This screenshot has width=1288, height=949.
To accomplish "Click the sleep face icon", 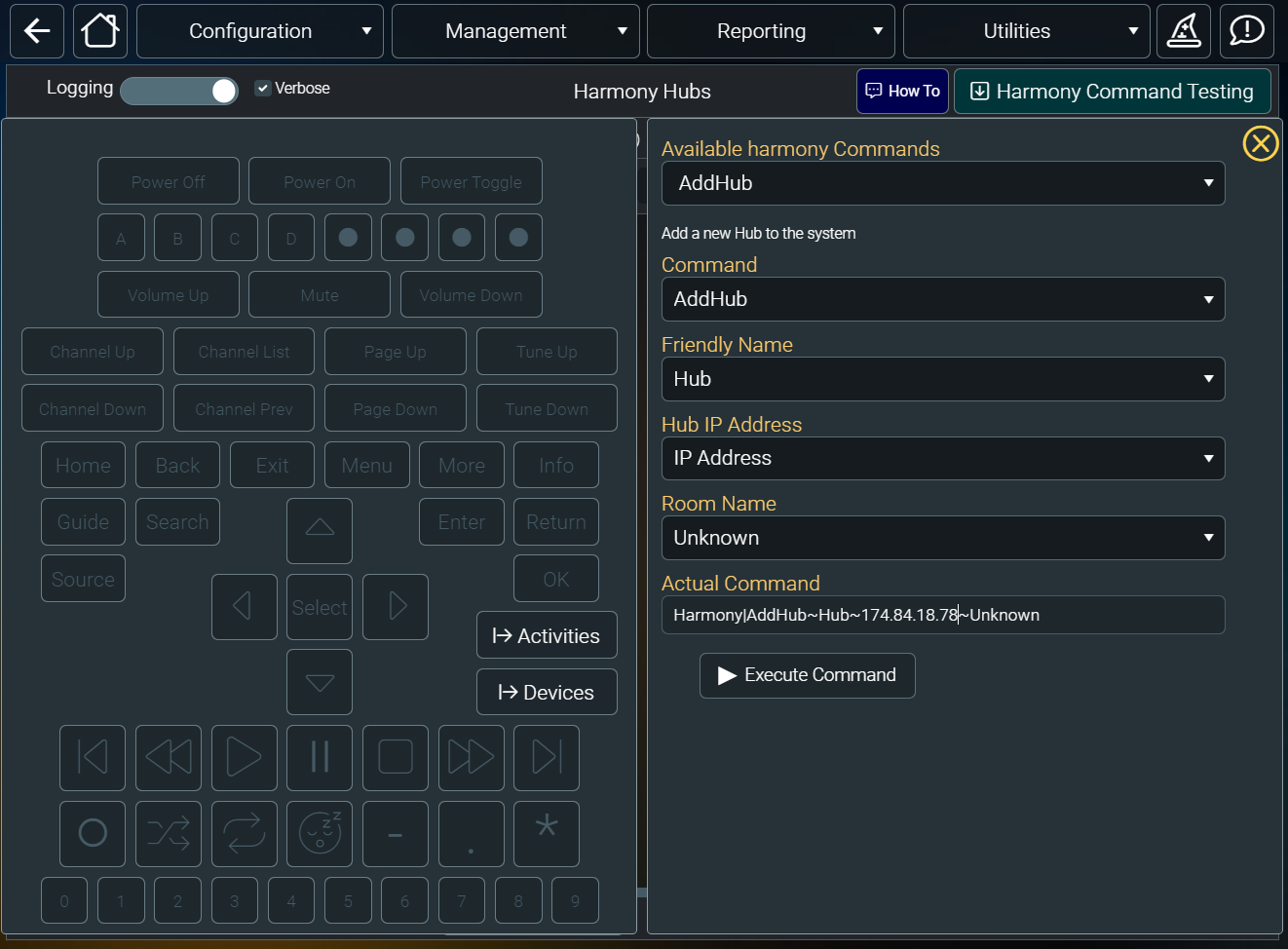I will pyautogui.click(x=320, y=834).
